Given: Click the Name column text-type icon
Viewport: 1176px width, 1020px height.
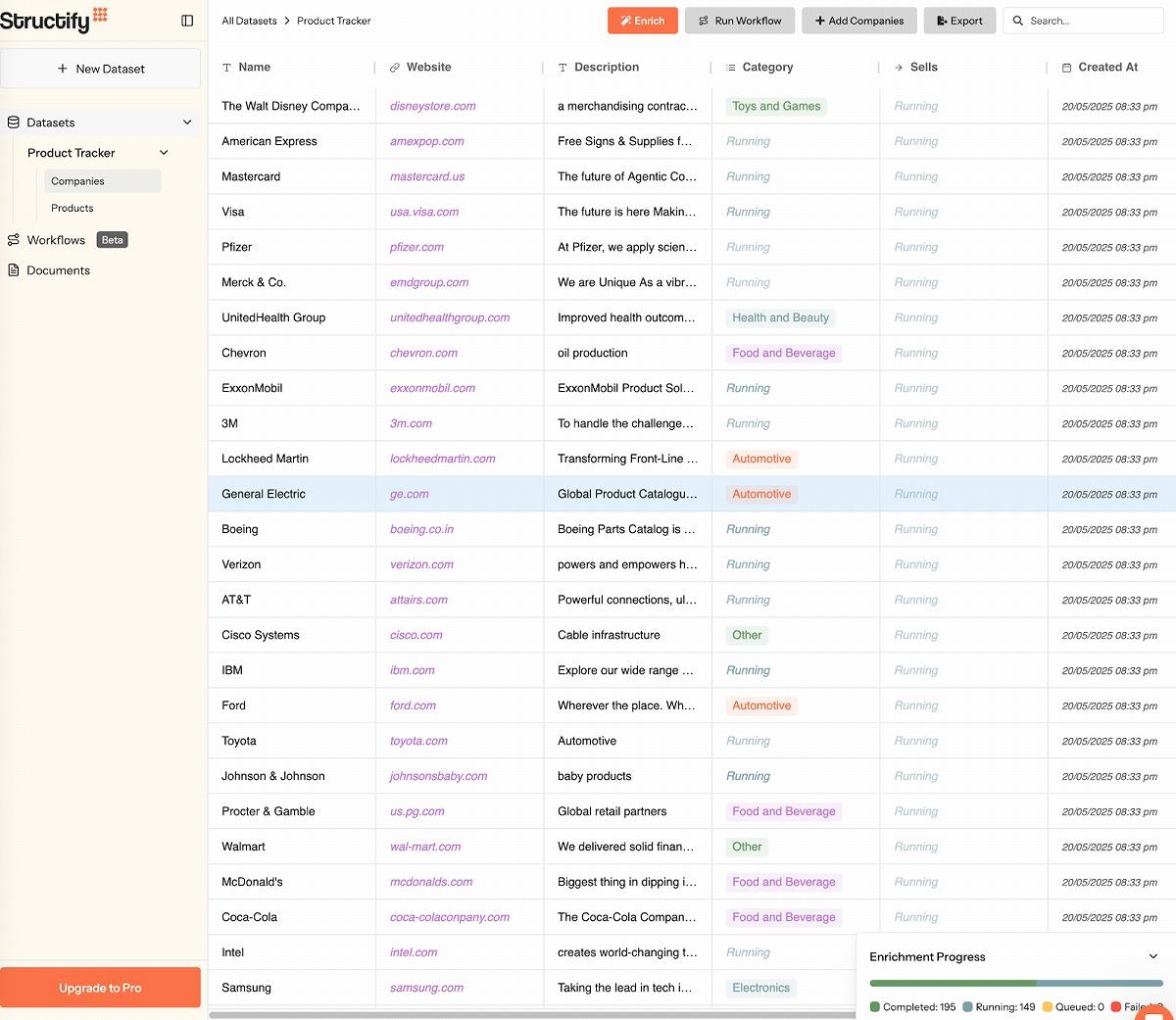Looking at the screenshot, I should click(x=227, y=68).
